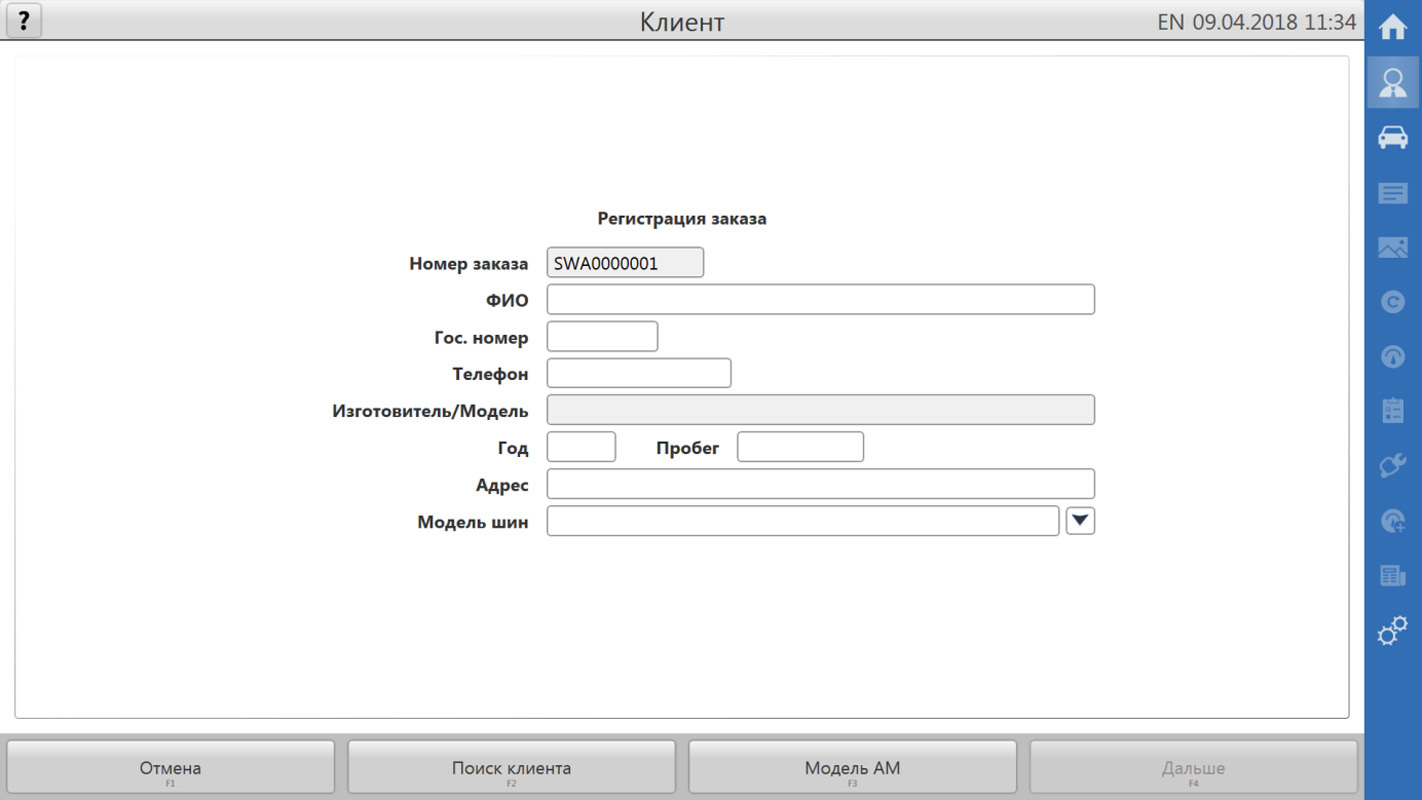Click the EN language indicator in header

pyautogui.click(x=1170, y=22)
